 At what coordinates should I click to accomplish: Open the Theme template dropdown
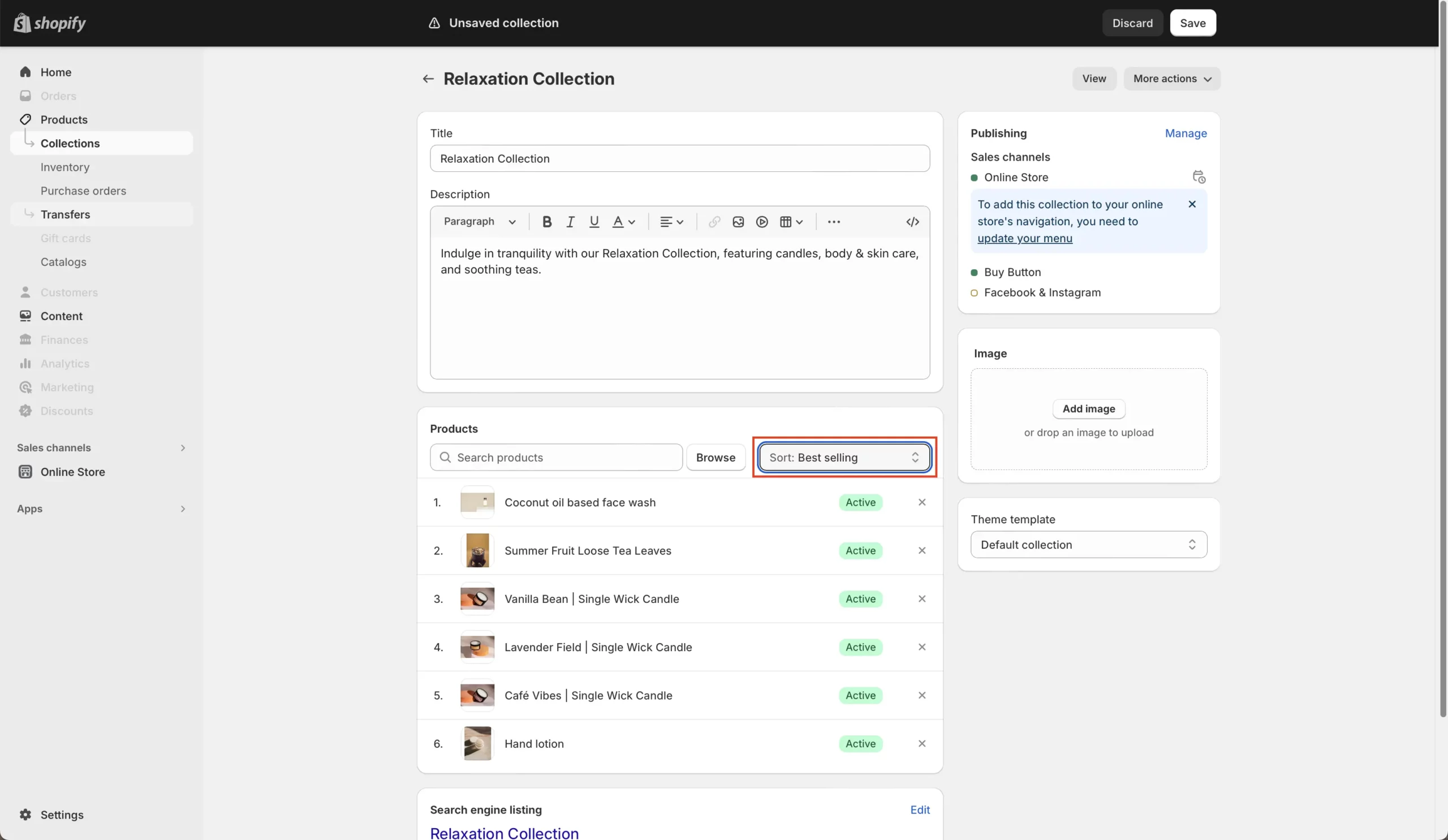[x=1088, y=545]
